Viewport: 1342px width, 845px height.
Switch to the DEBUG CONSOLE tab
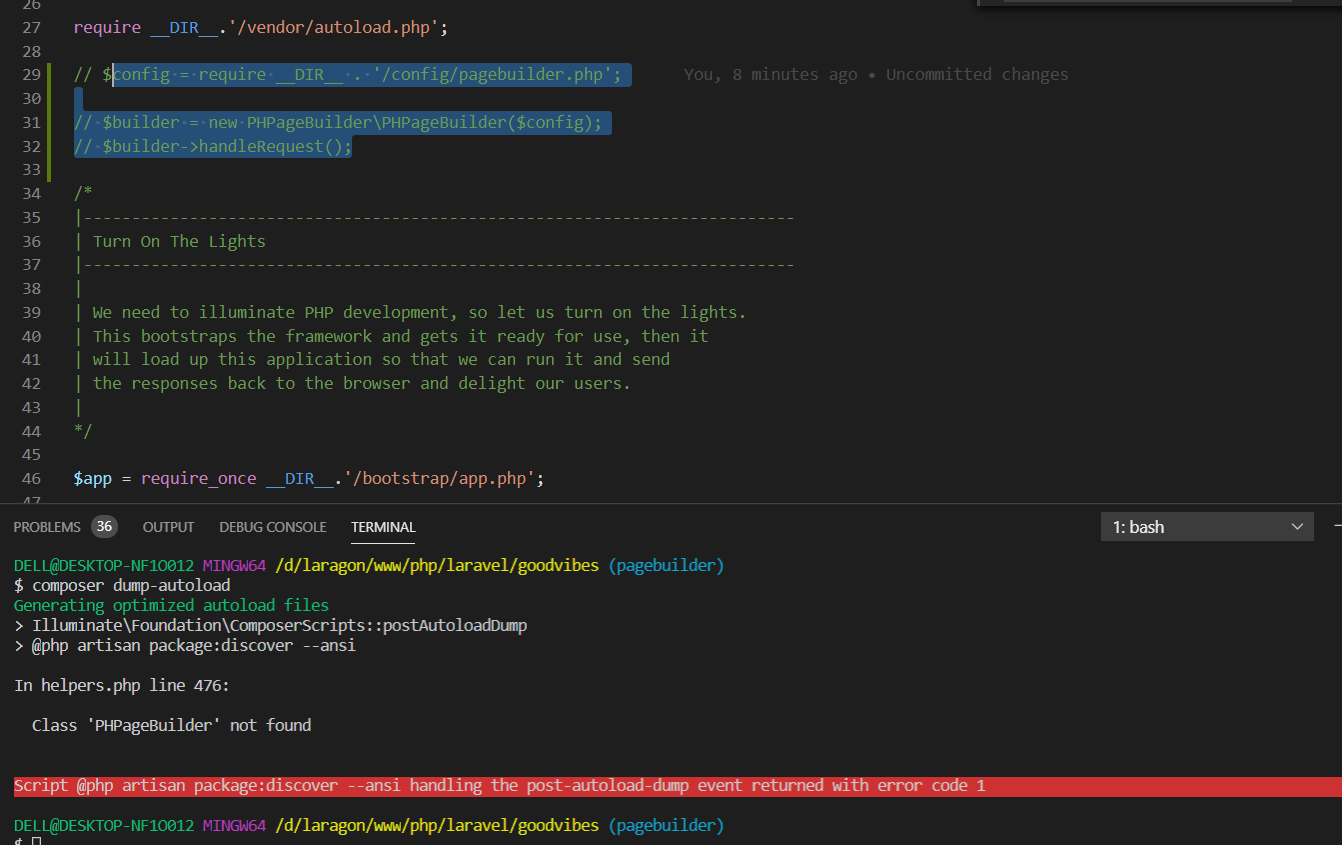point(272,527)
